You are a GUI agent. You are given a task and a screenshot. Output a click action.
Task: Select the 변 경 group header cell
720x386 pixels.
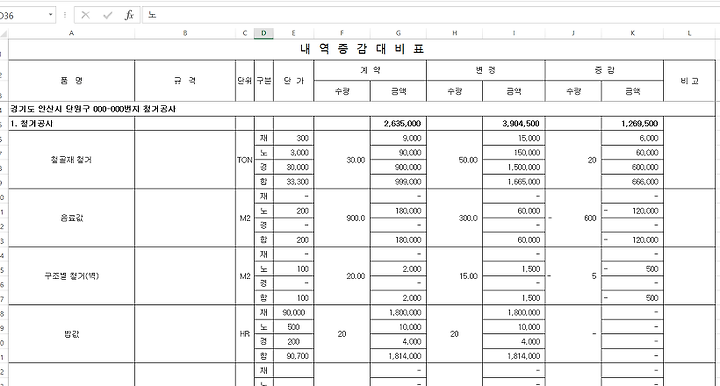(x=485, y=70)
